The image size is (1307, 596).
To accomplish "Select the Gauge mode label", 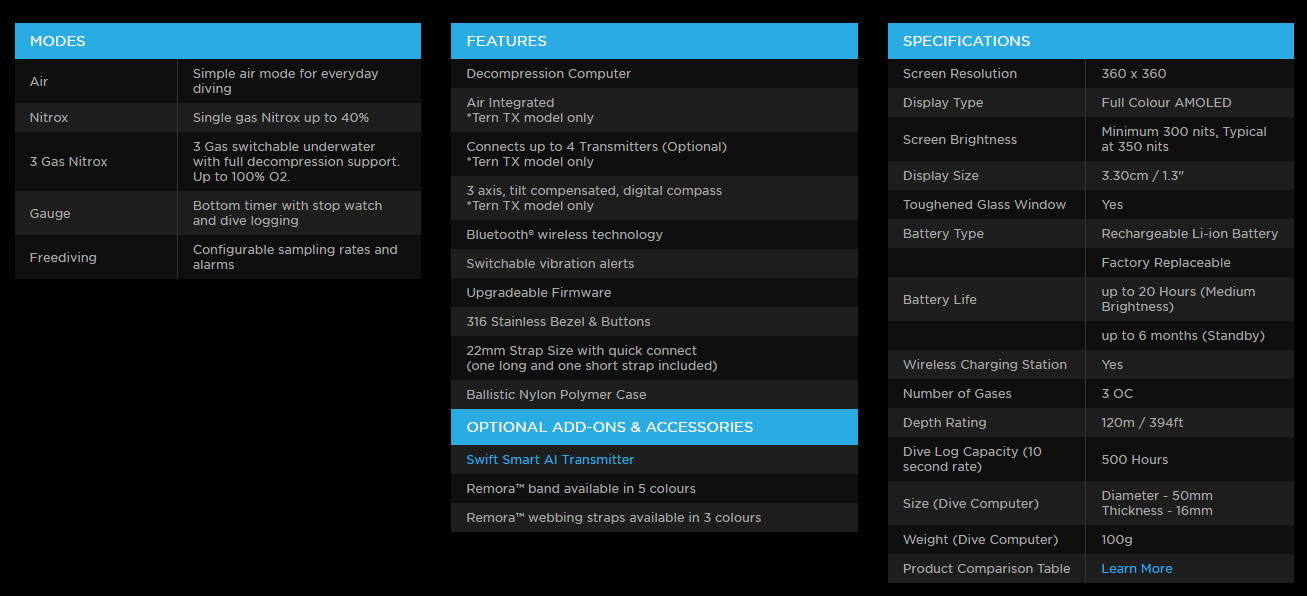I will 50,213.
